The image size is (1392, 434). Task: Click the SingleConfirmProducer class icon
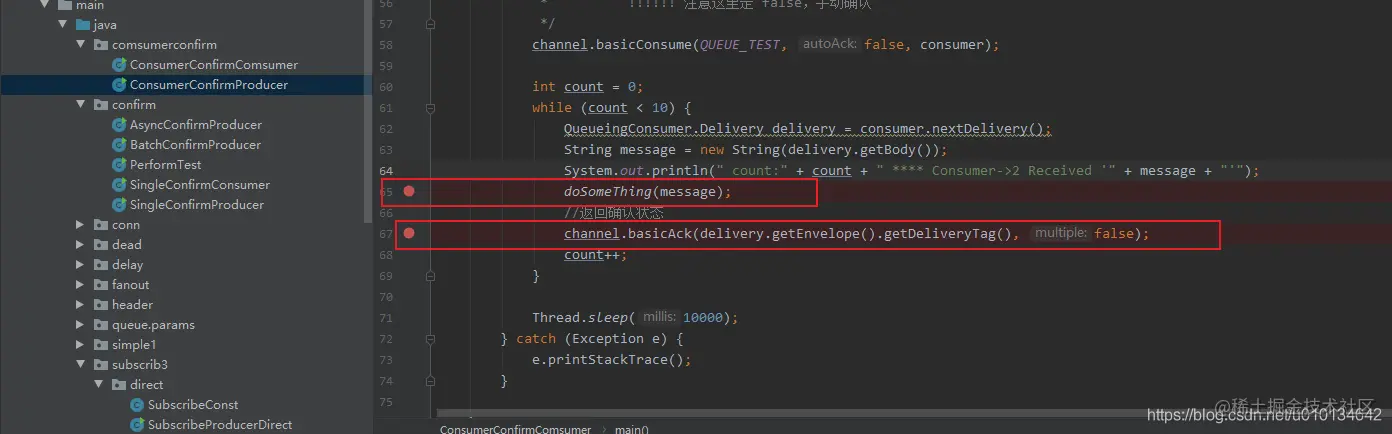click(119, 205)
